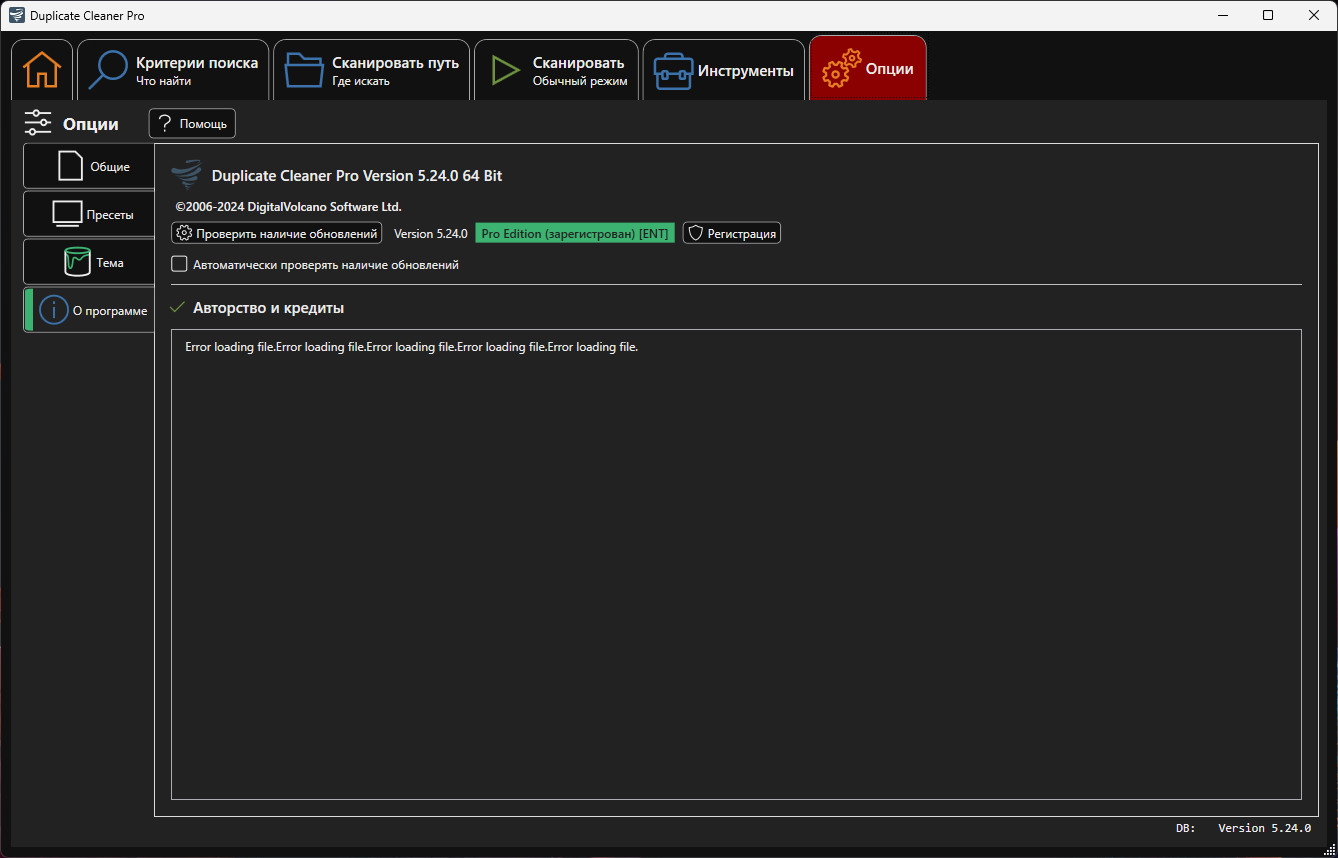
Task: Select the Опции tab
Action: 867,70
